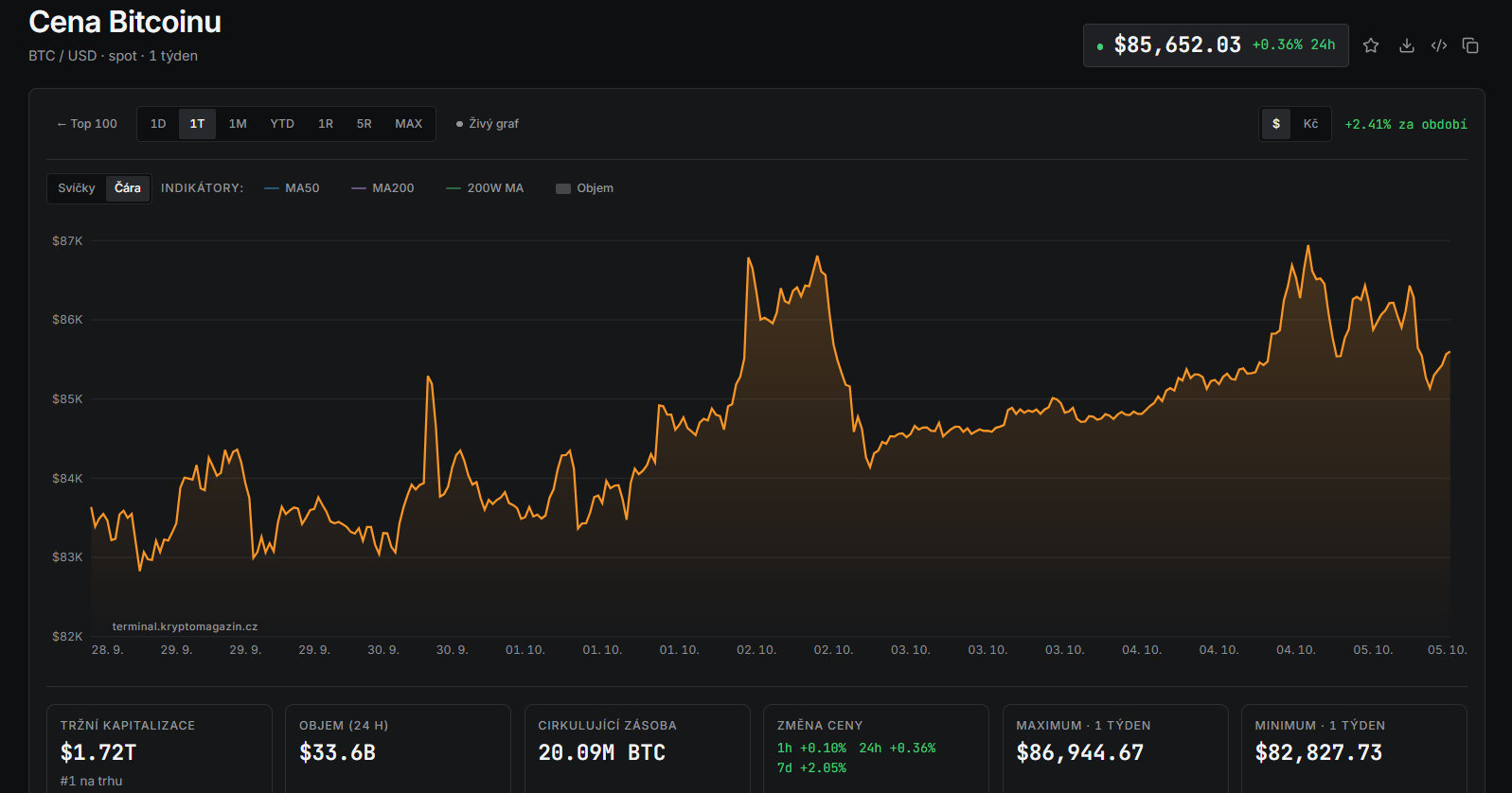Select the 1D time range
This screenshot has height=793, width=1512.
(x=158, y=124)
